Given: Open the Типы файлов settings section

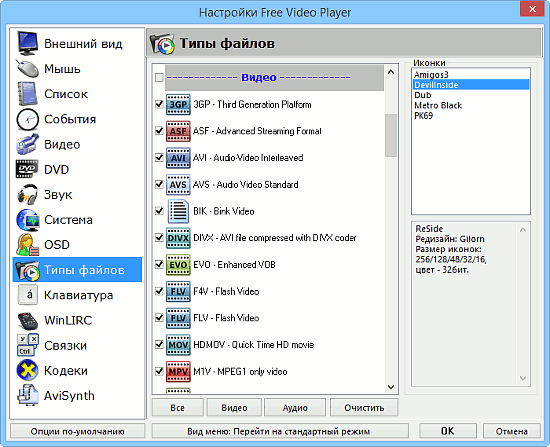Looking at the screenshot, I should [x=77, y=270].
